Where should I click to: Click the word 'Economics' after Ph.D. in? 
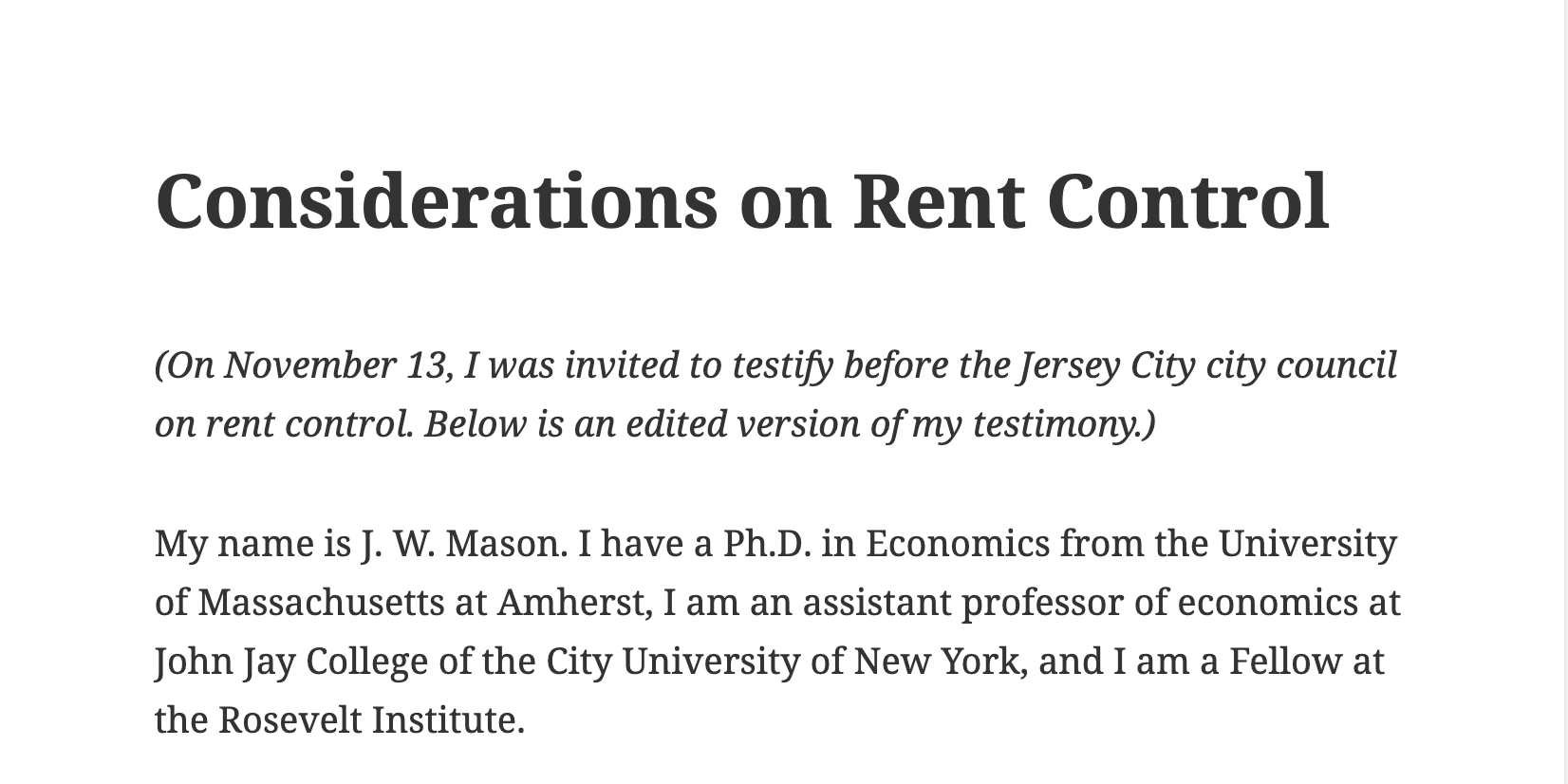click(x=958, y=544)
